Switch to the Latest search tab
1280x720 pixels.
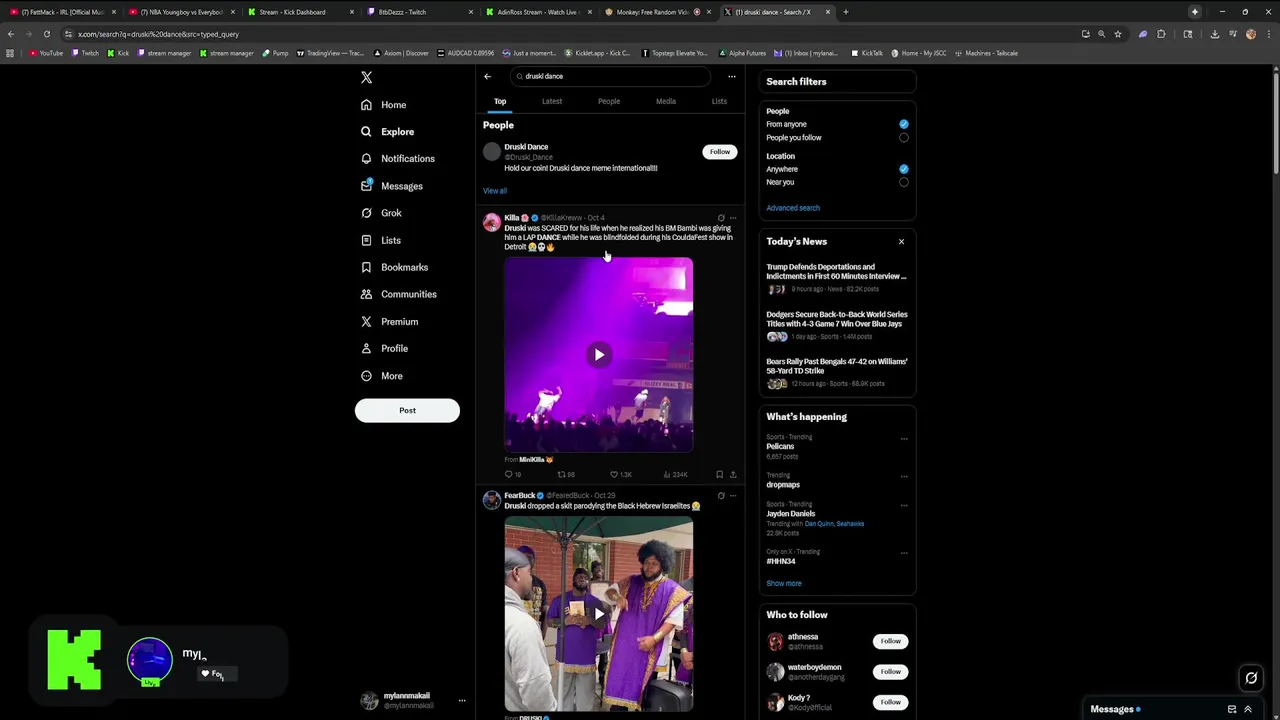tap(552, 101)
